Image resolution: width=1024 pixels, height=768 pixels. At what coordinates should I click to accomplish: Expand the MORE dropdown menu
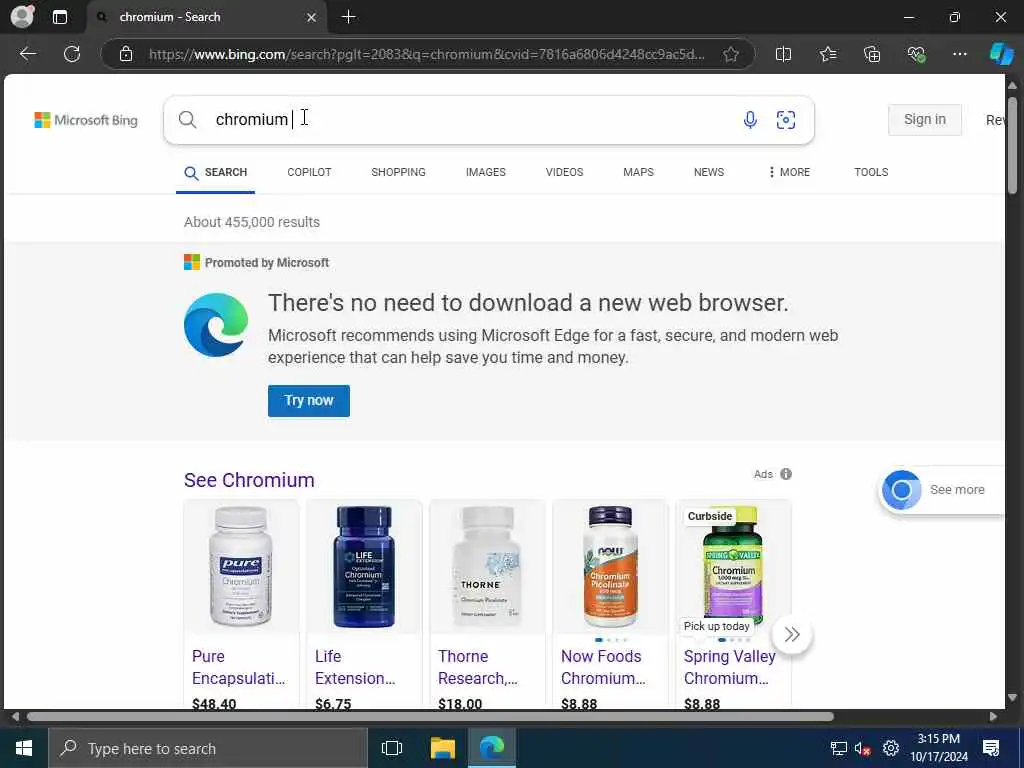(x=789, y=172)
